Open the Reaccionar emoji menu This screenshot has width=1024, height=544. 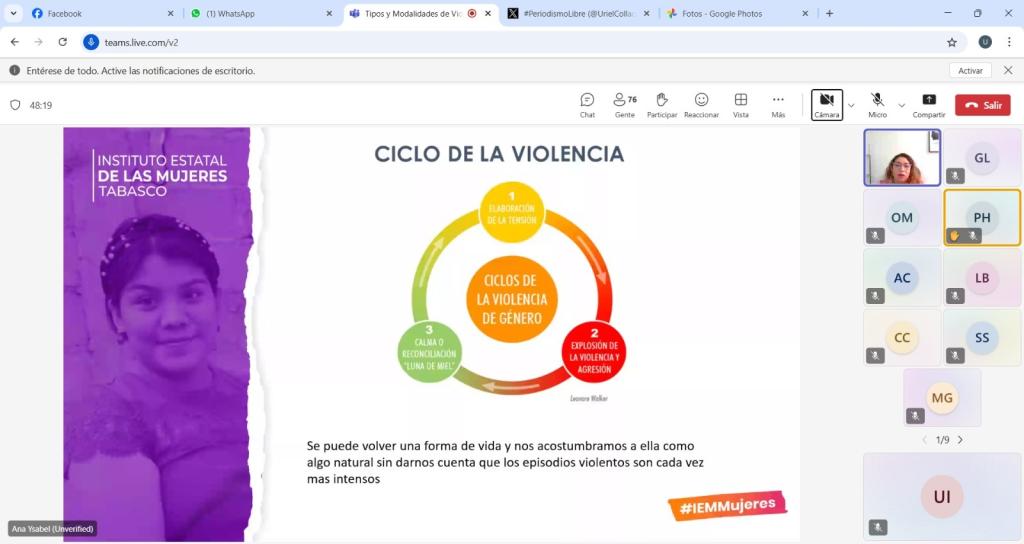(701, 104)
